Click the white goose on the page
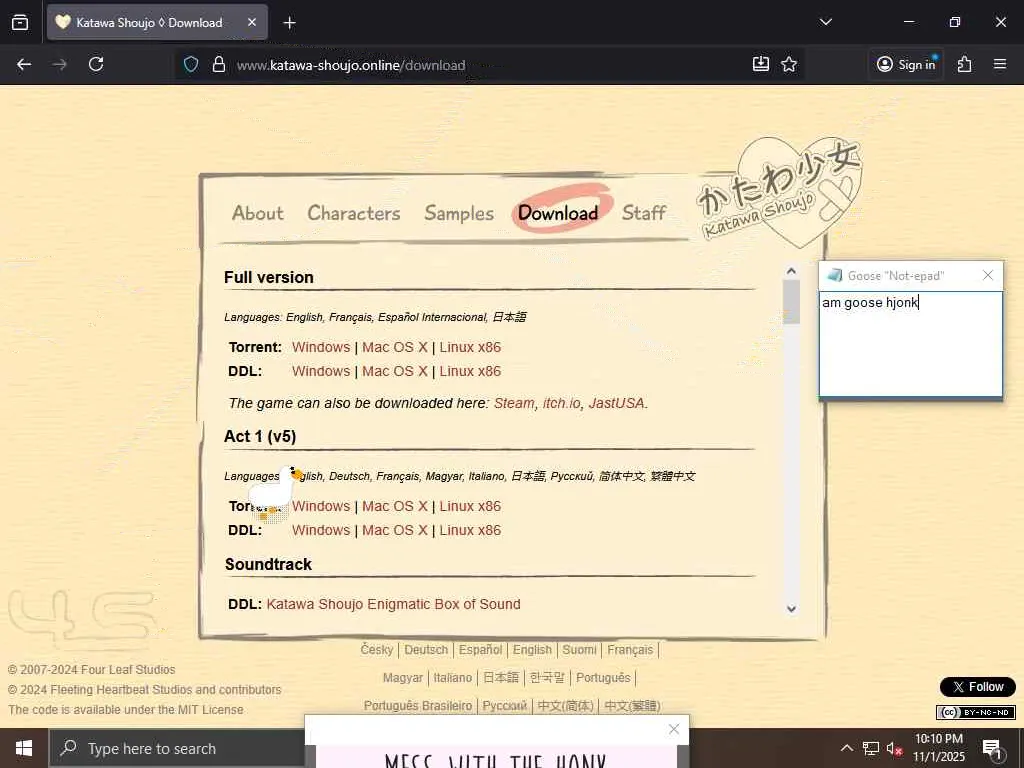This screenshot has width=1024, height=768. [x=274, y=493]
